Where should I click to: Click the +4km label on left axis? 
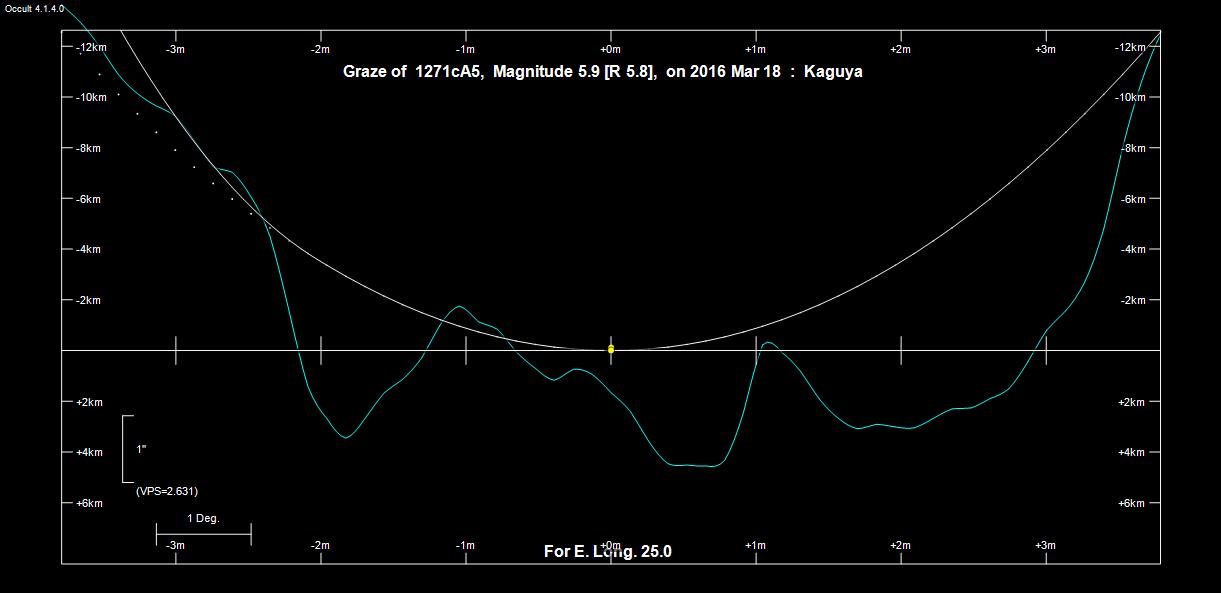(89, 452)
